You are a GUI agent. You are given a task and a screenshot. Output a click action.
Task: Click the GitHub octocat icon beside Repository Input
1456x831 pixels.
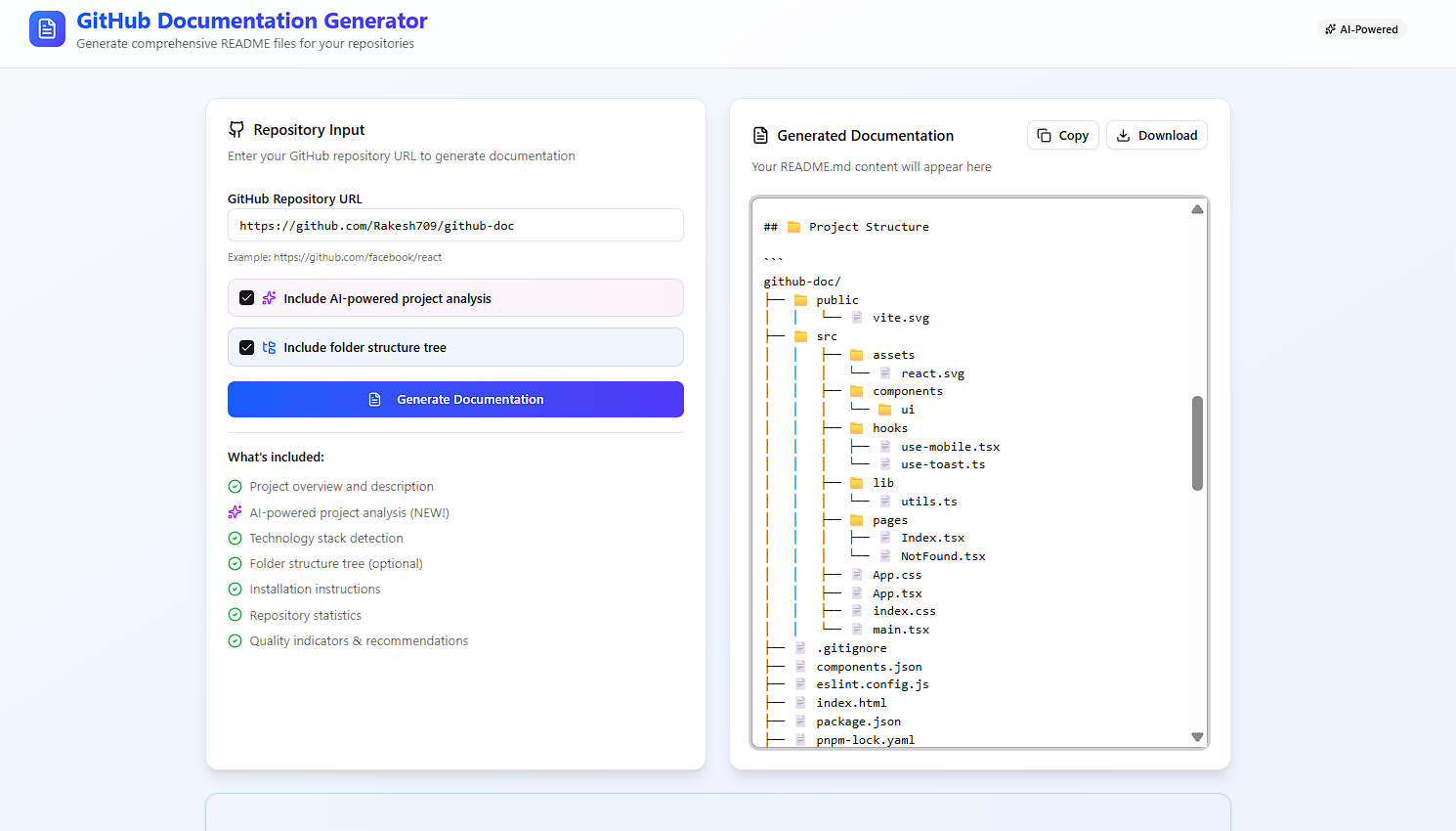[x=236, y=129]
